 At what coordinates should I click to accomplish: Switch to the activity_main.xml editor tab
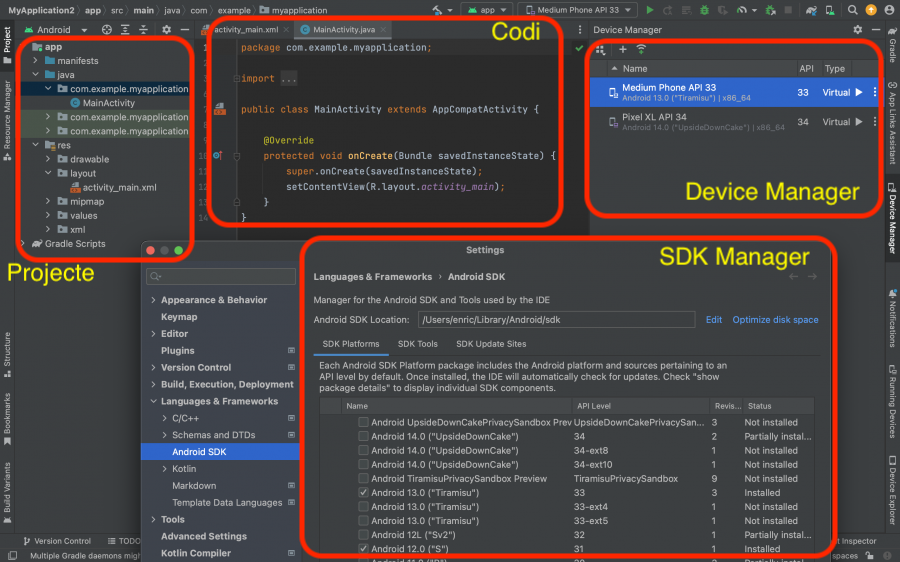[x=245, y=29]
